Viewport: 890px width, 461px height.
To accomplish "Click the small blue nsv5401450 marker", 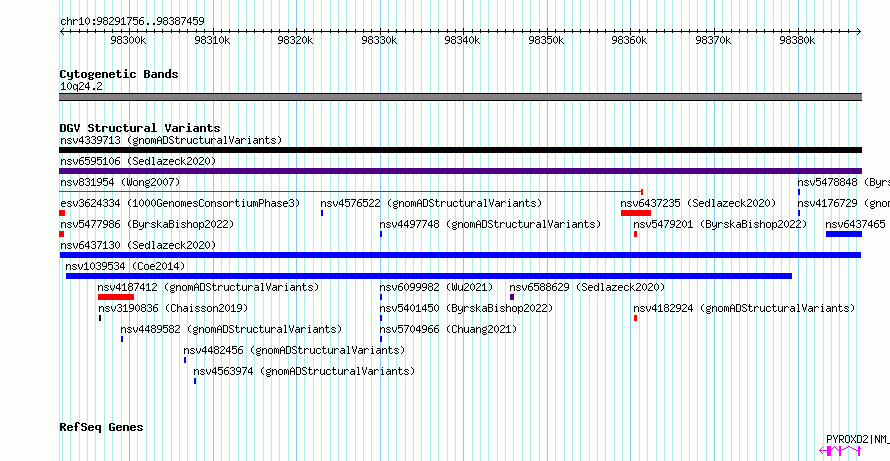I will [x=381, y=318].
